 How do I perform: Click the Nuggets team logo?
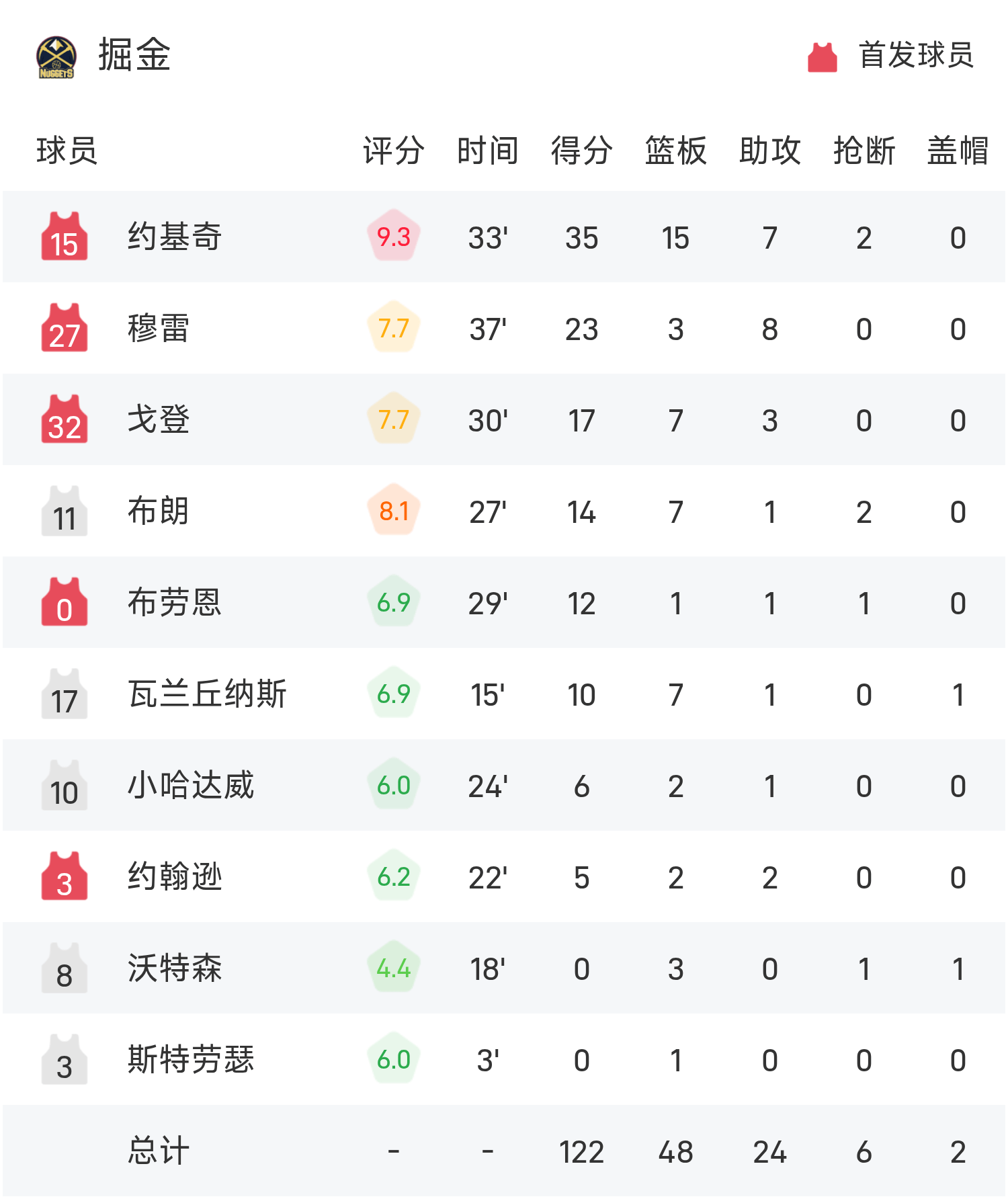point(56,57)
